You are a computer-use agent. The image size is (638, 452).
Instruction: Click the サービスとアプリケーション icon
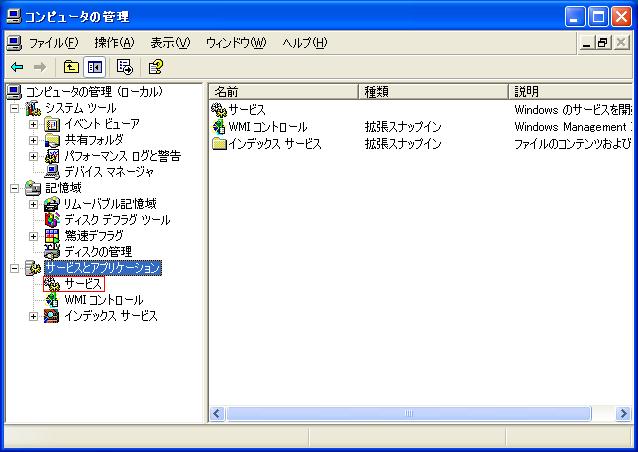point(33,268)
